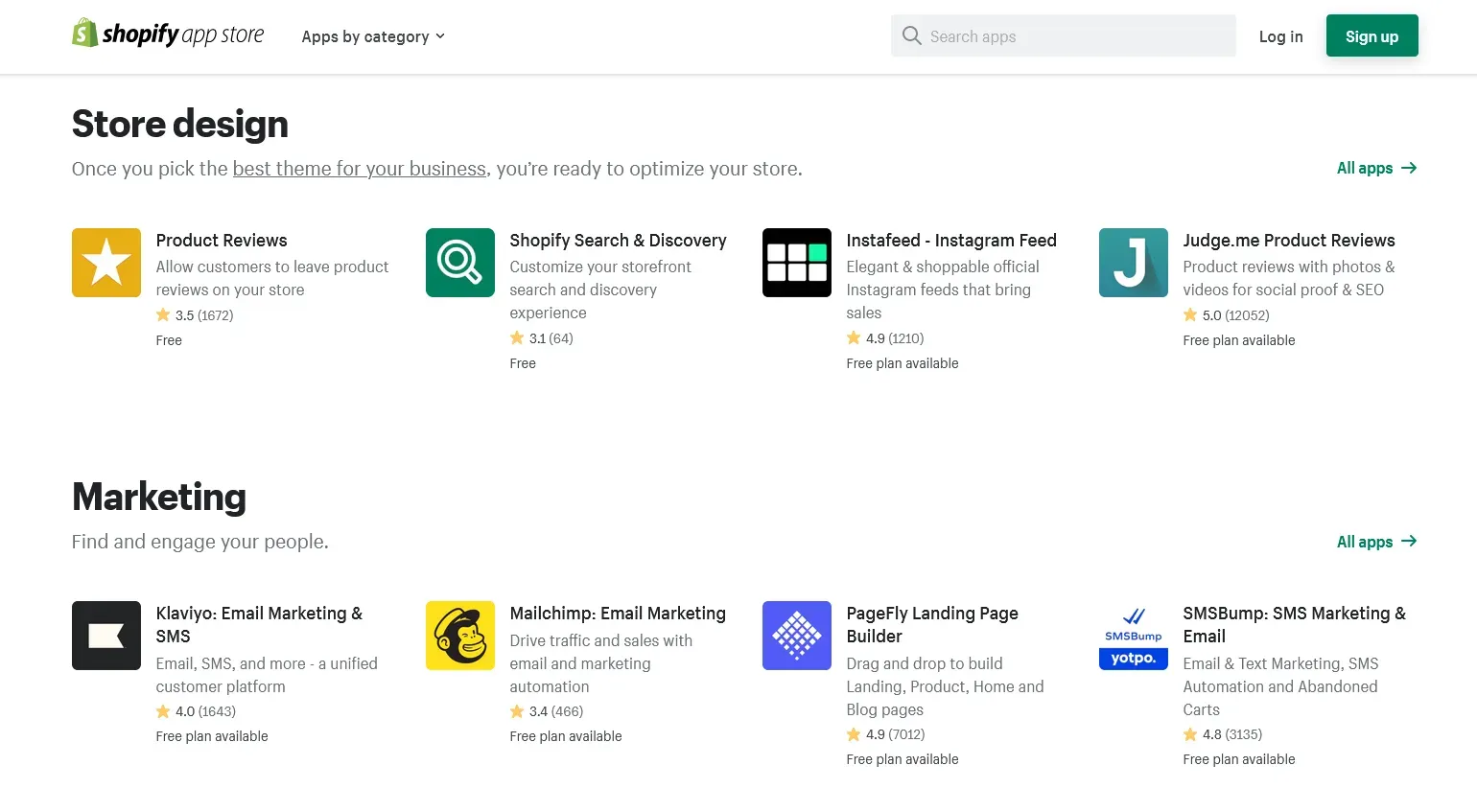
Task: Open the Apps by category dropdown
Action: click(364, 36)
